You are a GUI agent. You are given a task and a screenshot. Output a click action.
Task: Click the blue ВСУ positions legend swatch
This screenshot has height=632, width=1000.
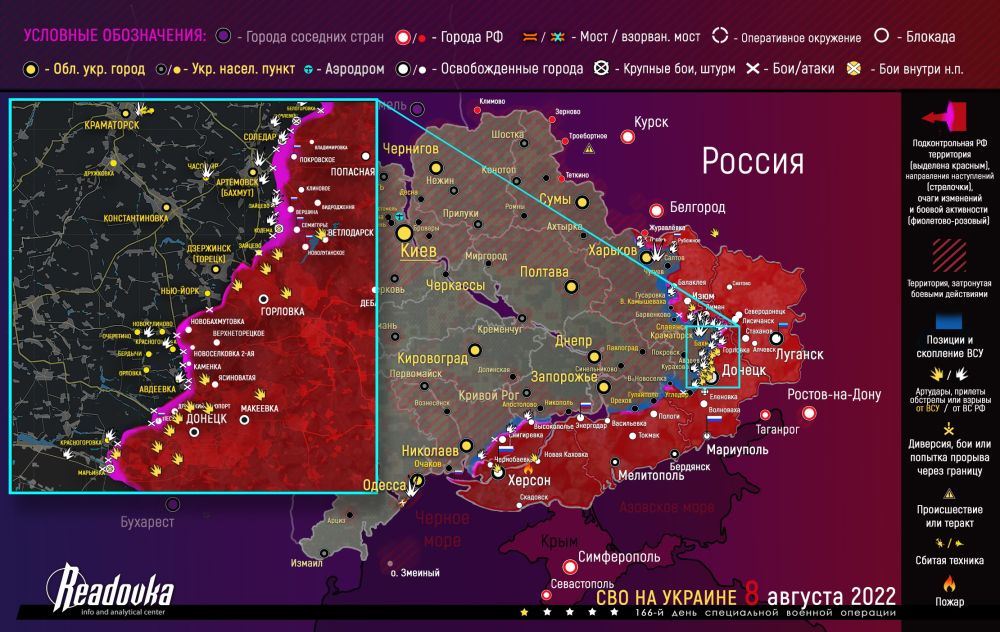[x=949, y=320]
